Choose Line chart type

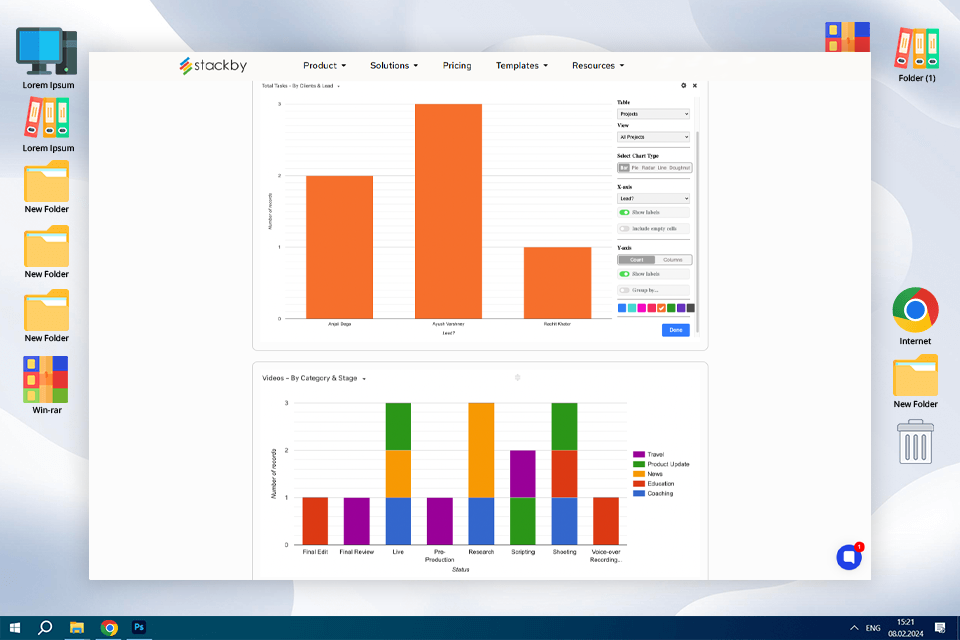pos(662,168)
